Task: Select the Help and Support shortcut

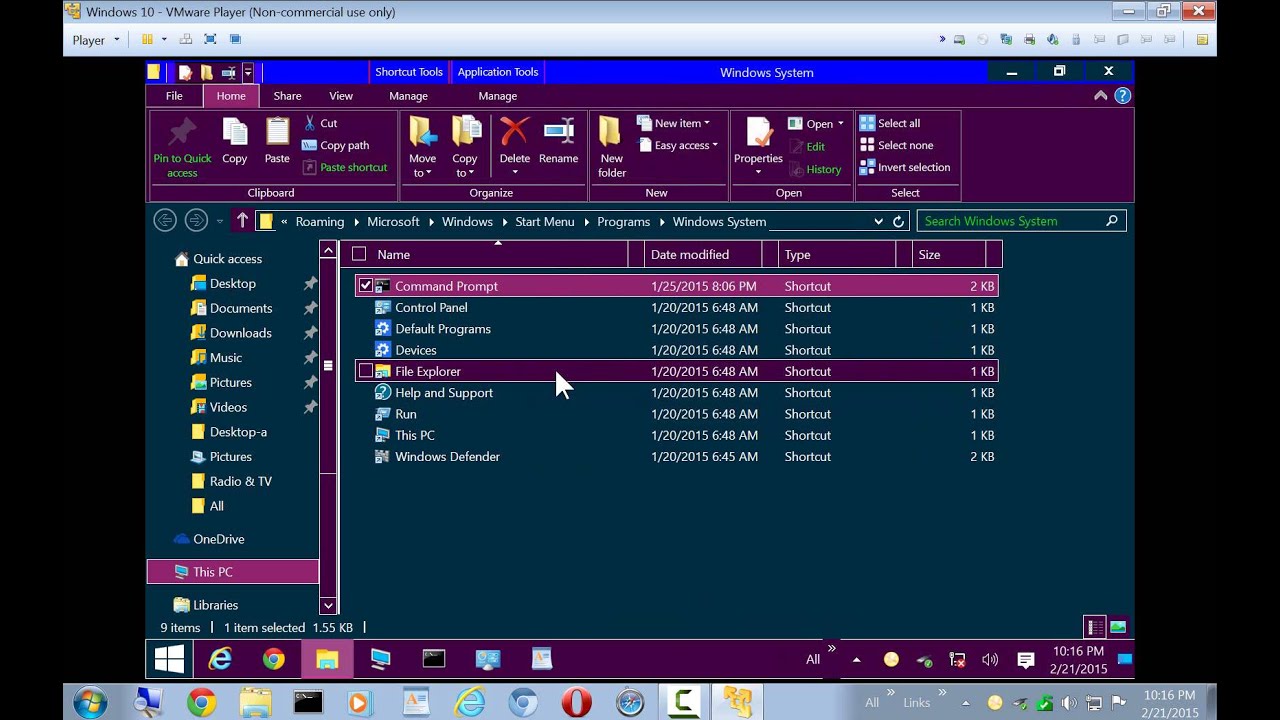Action: pyautogui.click(x=676, y=392)
